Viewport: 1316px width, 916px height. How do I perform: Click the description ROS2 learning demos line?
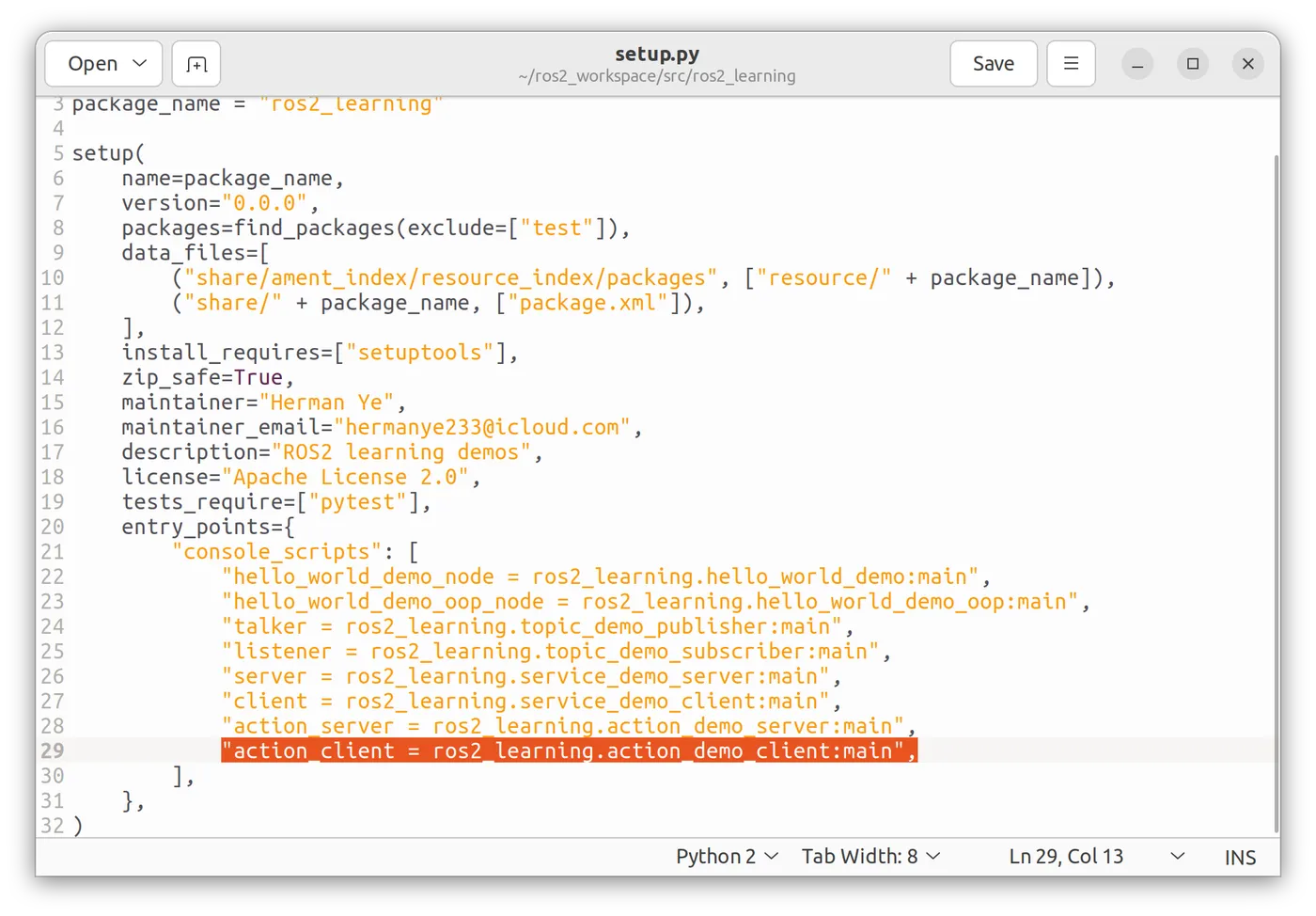[332, 452]
